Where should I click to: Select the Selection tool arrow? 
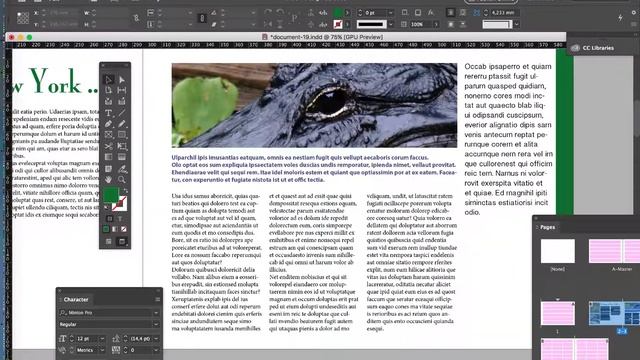[109, 80]
